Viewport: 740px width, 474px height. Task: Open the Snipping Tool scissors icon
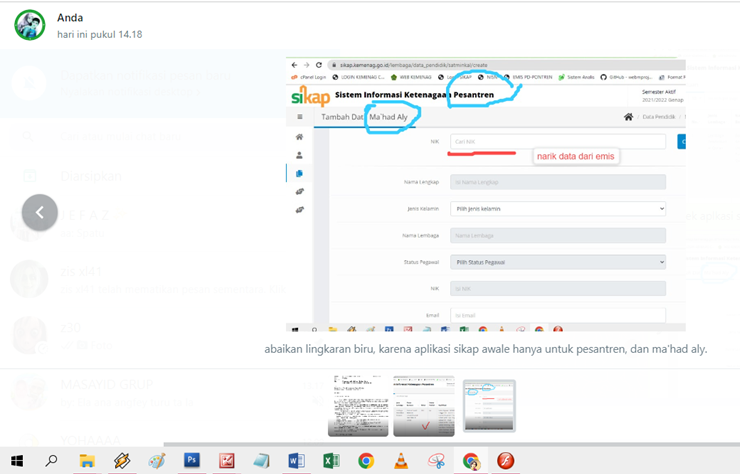436,461
